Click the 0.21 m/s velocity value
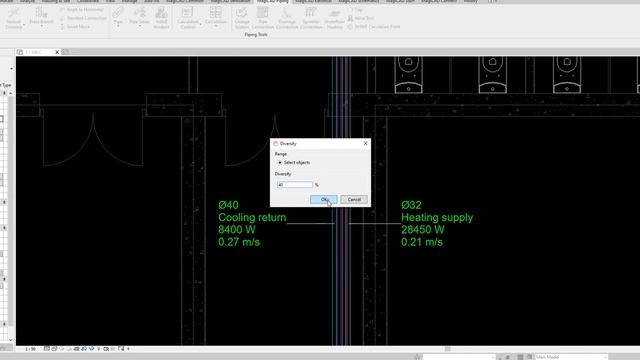This screenshot has width=640, height=360. click(422, 242)
